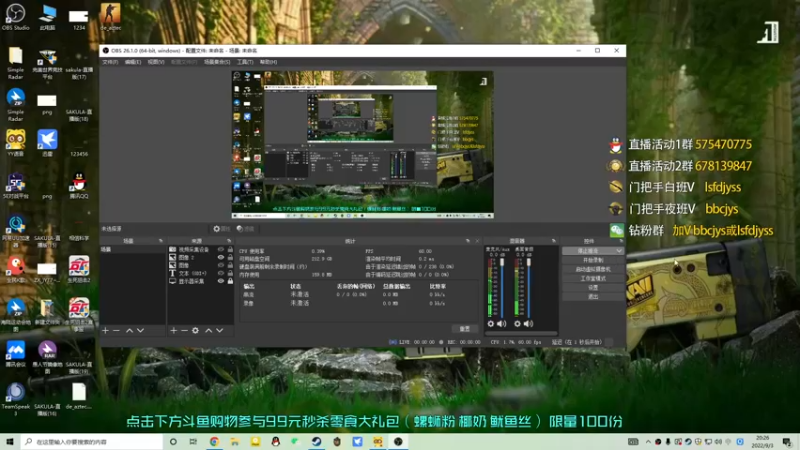The width and height of the screenshot is (800, 450).
Task: Open OBS Studio desktop shortcut
Action: (15, 17)
